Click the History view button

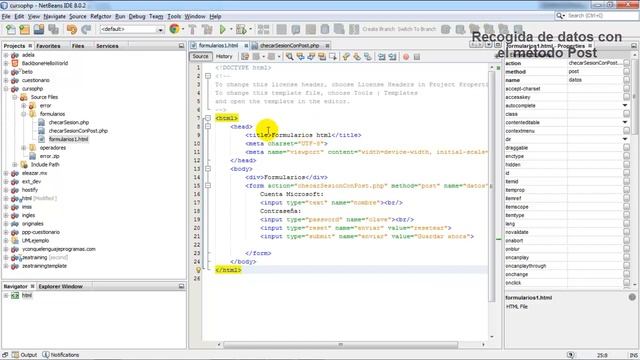[224, 57]
